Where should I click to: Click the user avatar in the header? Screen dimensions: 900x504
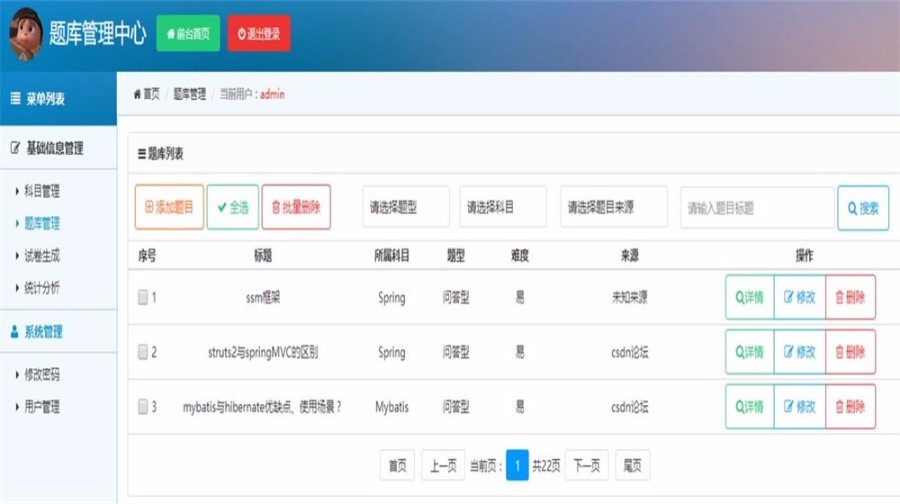(26, 33)
